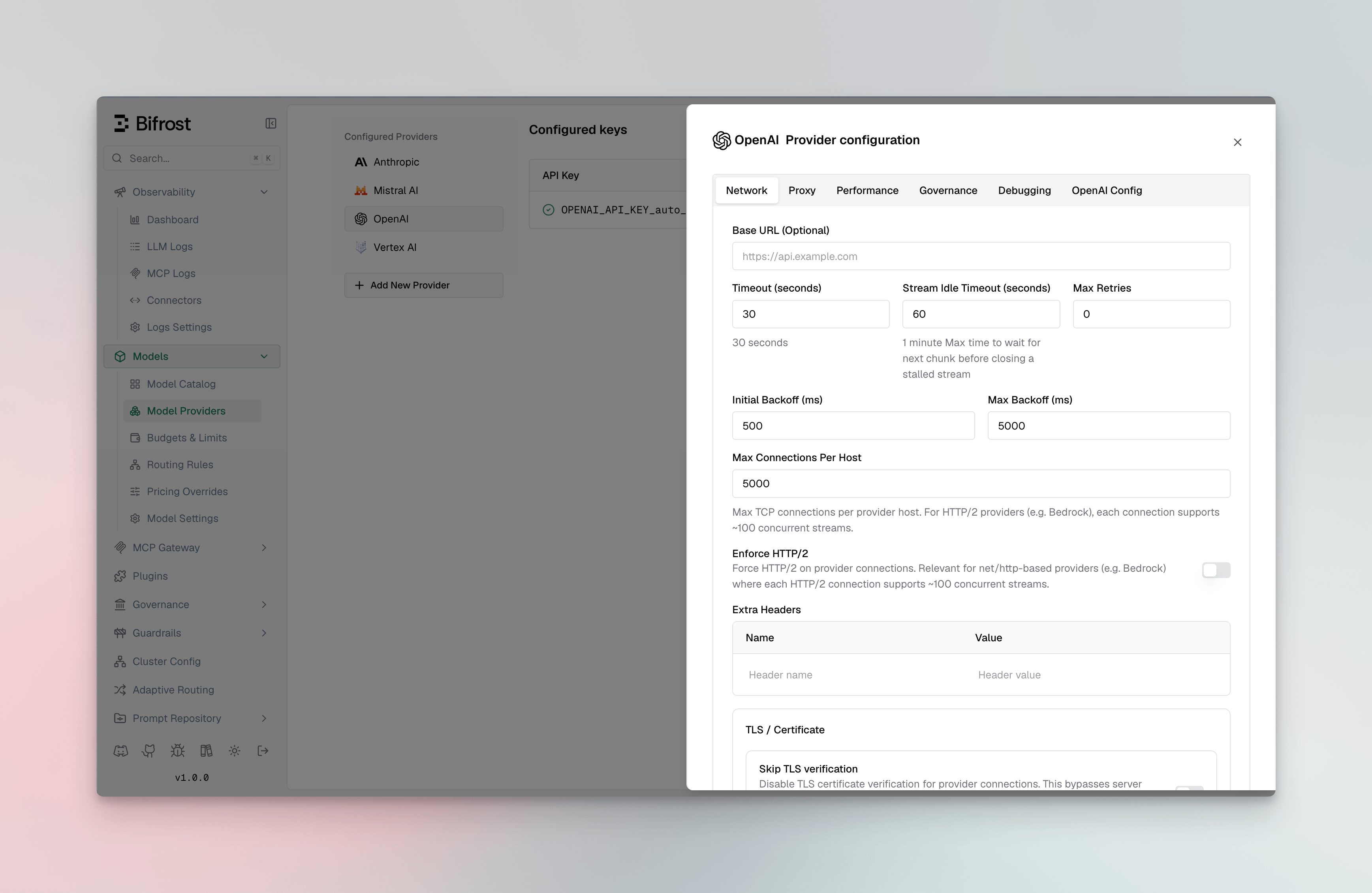Click the Model Catalog grid icon
1372x893 pixels.
point(135,384)
